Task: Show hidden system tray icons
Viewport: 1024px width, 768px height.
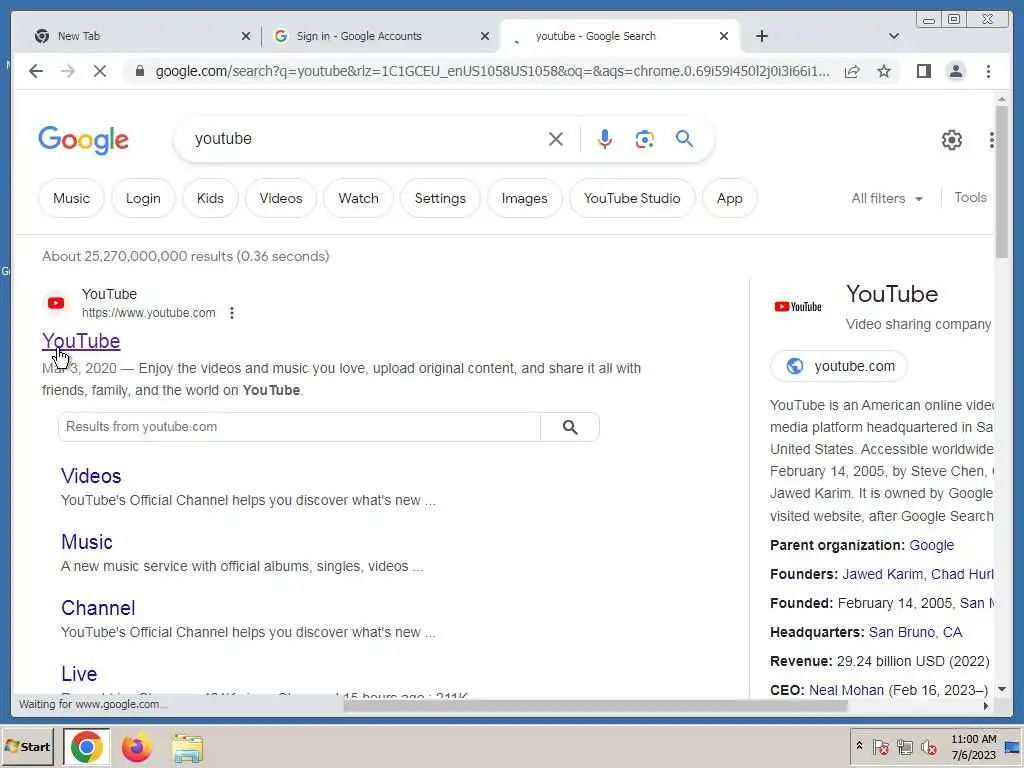Action: (859, 746)
